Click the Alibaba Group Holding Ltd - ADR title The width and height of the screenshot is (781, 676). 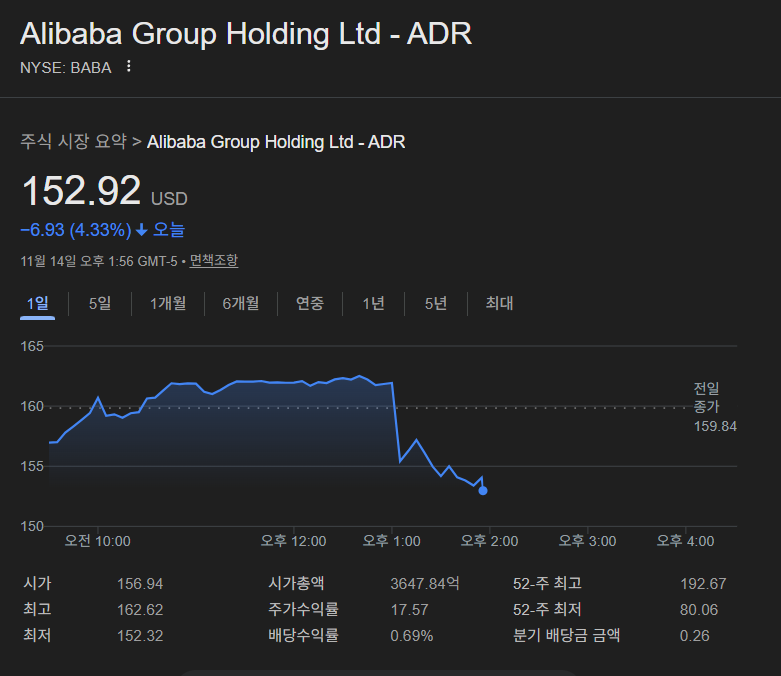(246, 34)
